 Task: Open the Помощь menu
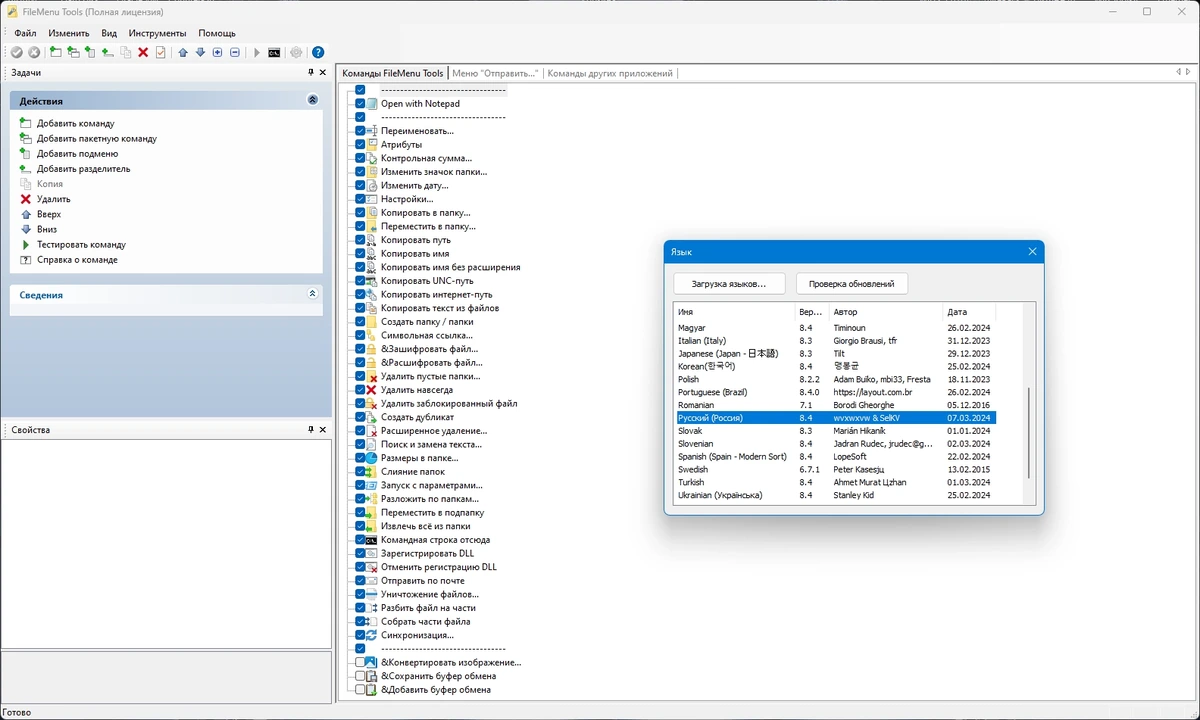tap(217, 33)
